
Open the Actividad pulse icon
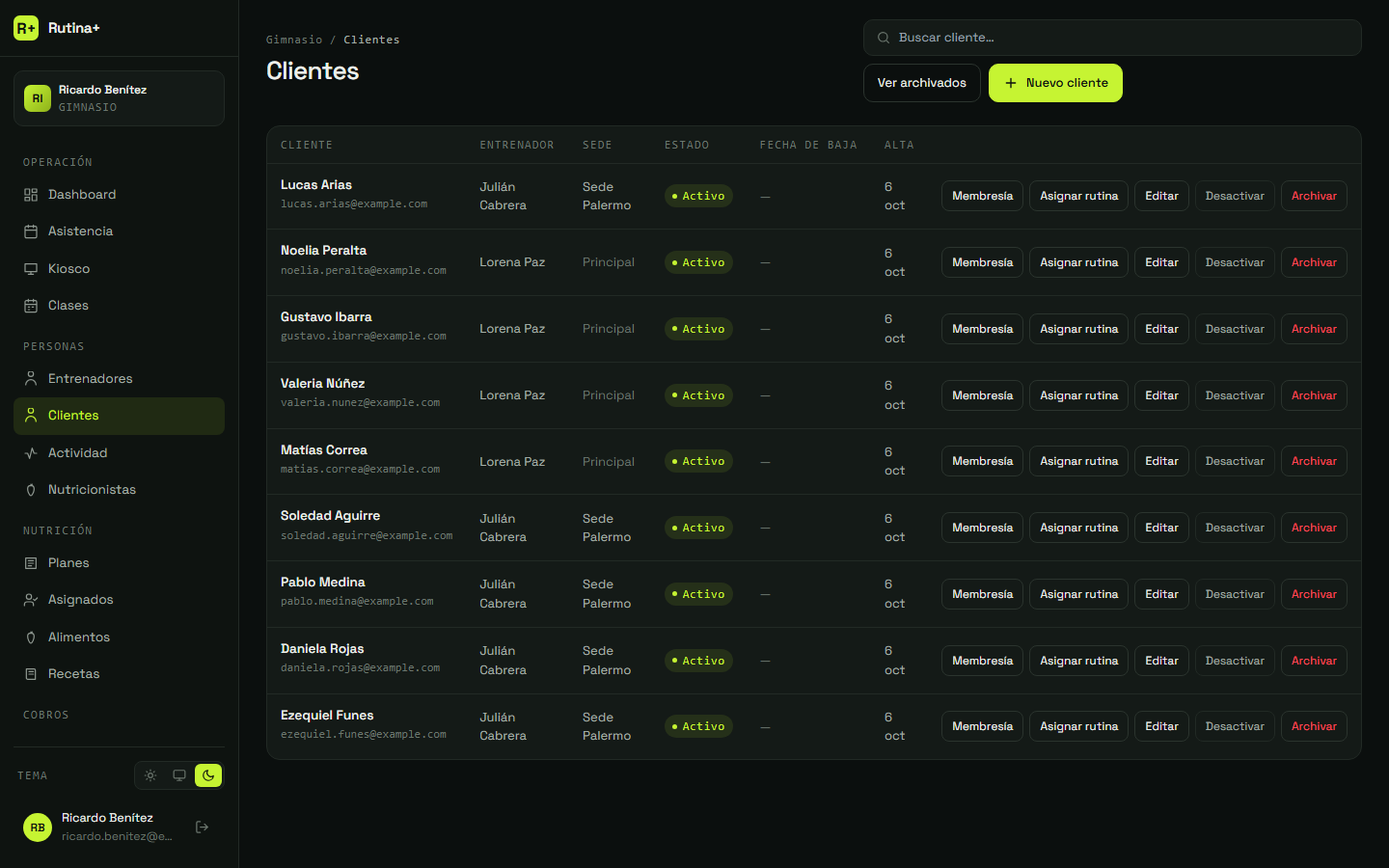pyautogui.click(x=31, y=453)
